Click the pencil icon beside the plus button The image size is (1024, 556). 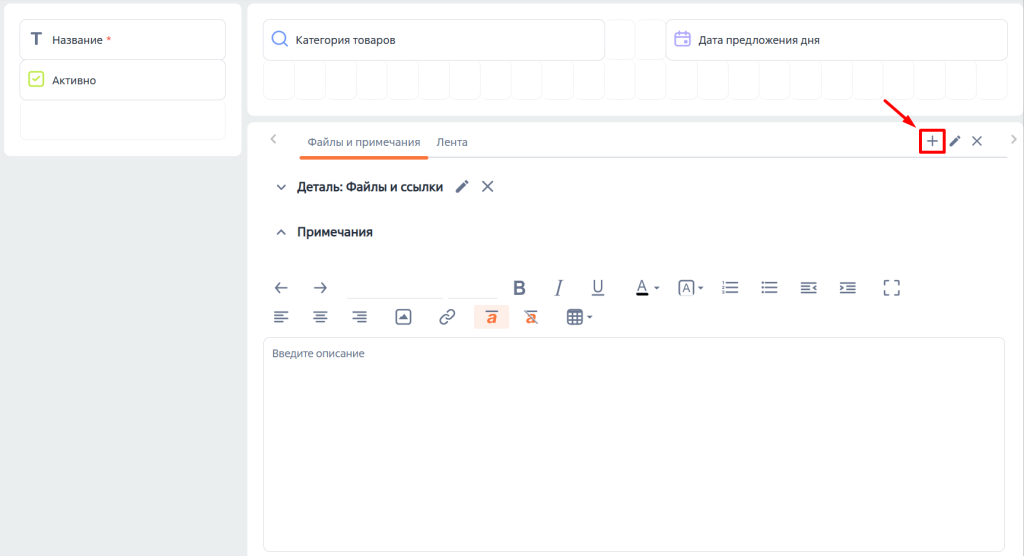pyautogui.click(x=955, y=141)
